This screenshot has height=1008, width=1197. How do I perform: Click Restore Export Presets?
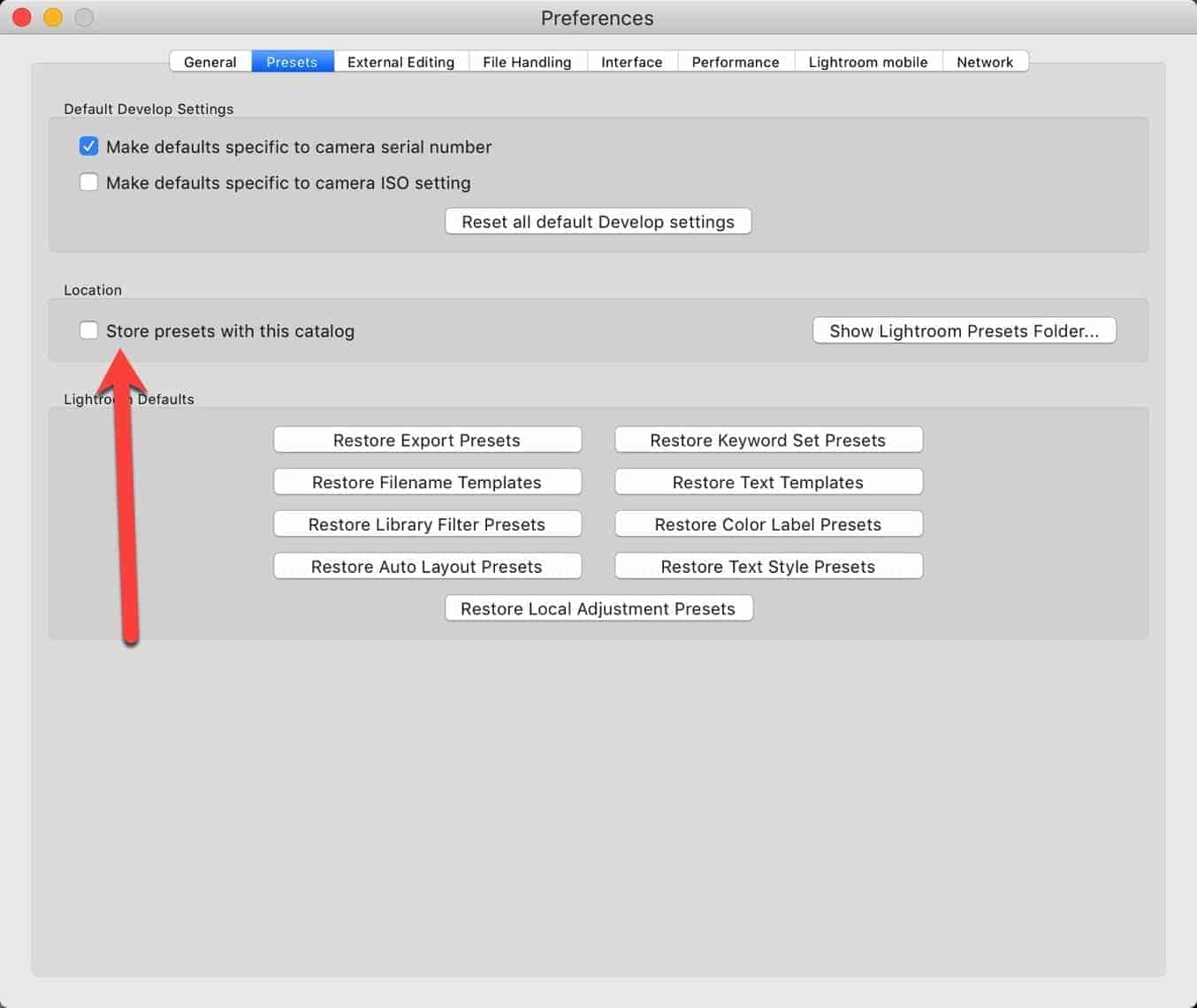427,440
